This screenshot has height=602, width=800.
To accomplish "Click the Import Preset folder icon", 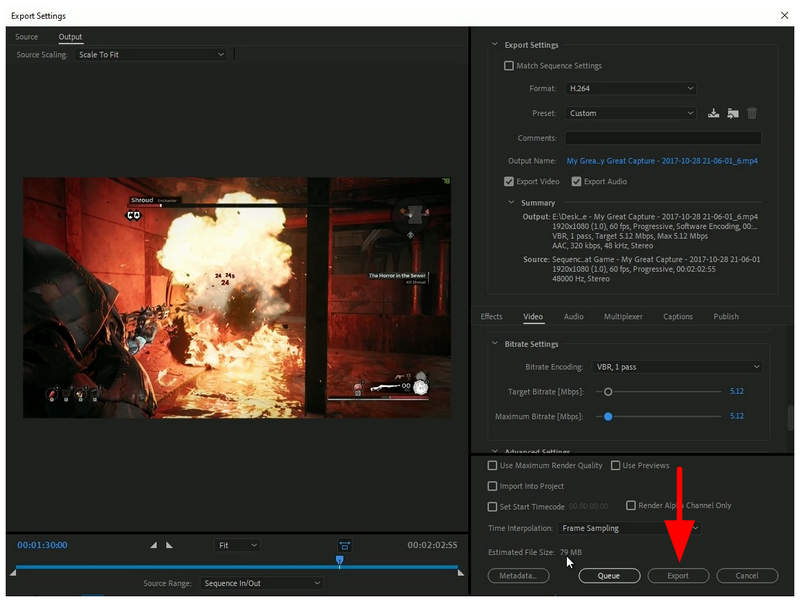I will pyautogui.click(x=732, y=112).
